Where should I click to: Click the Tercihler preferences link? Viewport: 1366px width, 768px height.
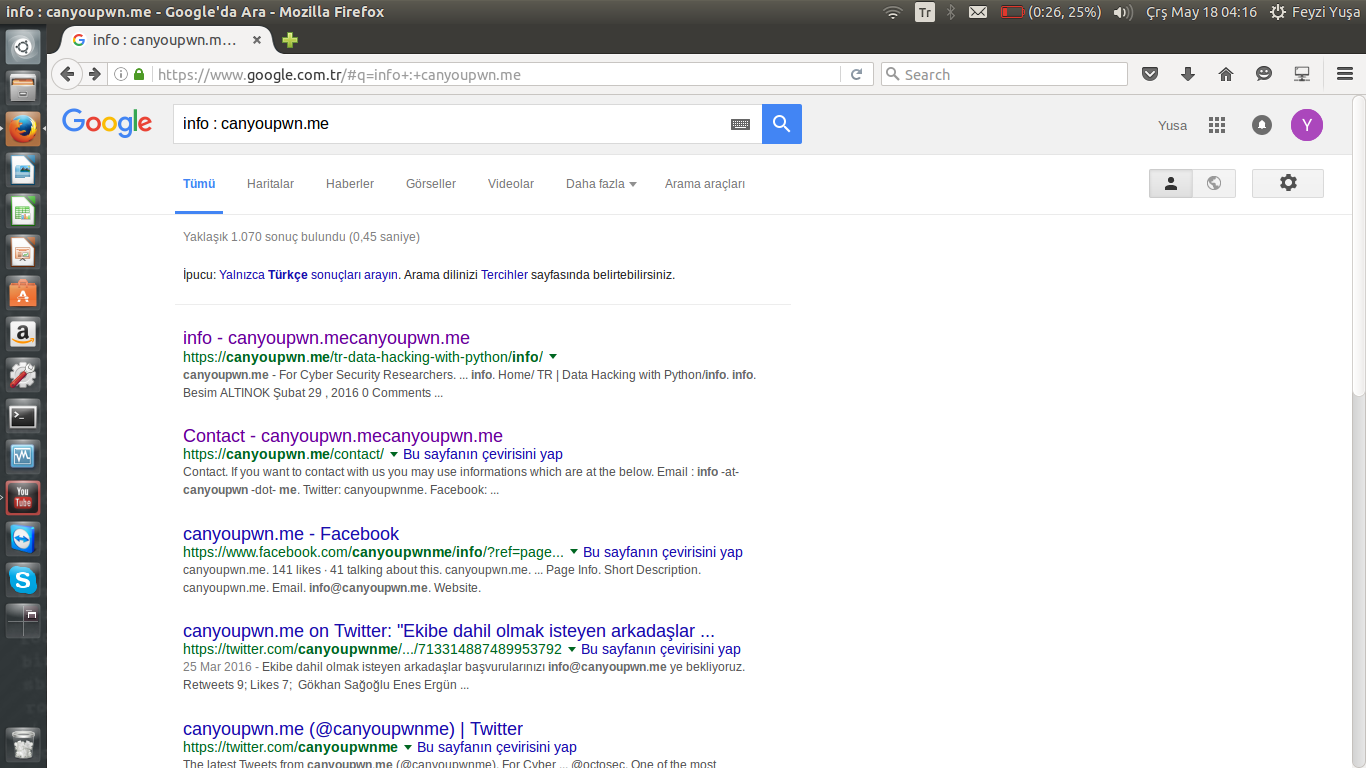pyautogui.click(x=504, y=275)
